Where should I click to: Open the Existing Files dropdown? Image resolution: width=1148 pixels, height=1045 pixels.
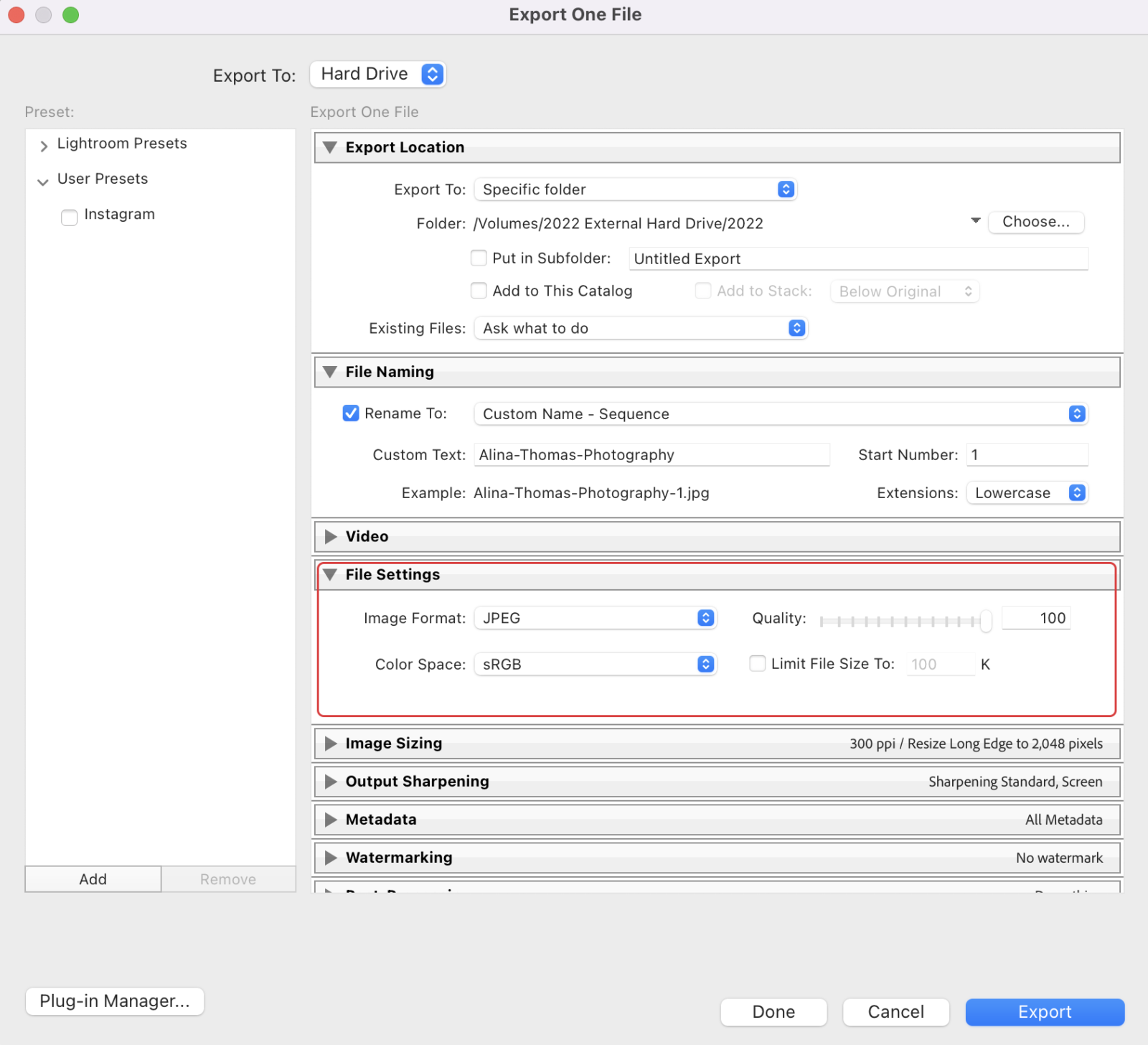pyautogui.click(x=796, y=328)
